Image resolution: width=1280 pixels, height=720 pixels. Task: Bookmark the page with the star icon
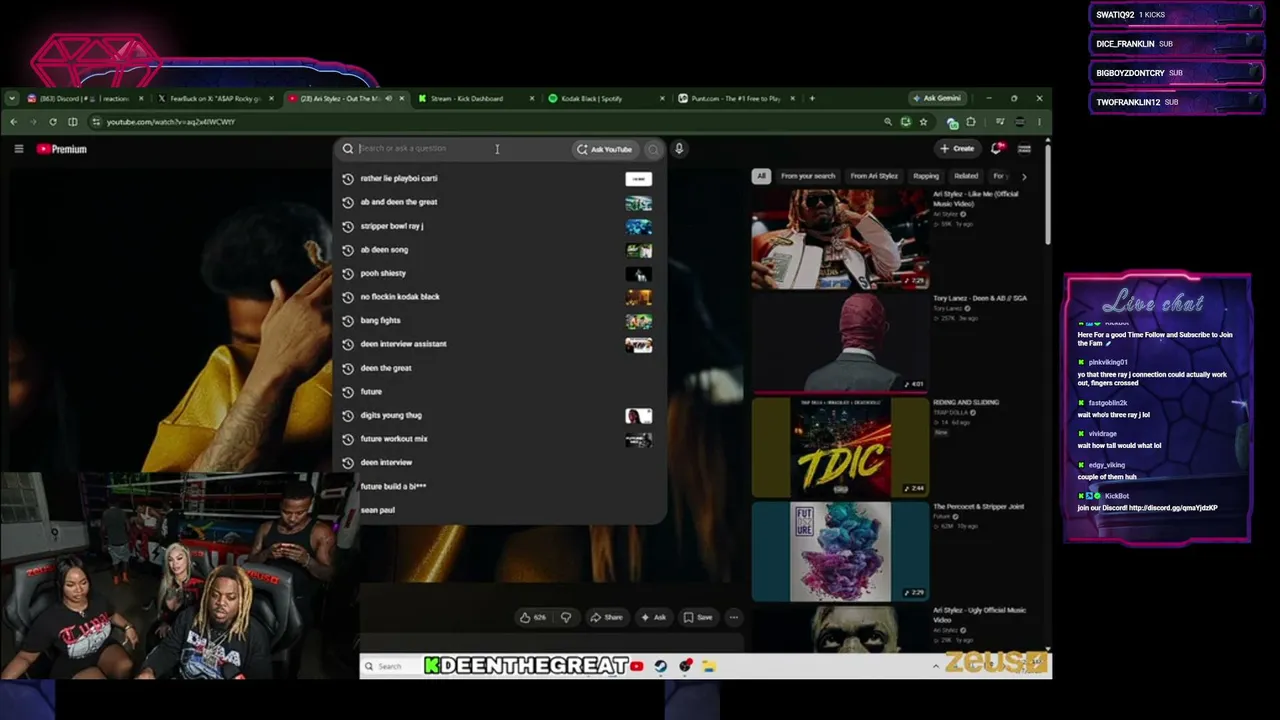pos(923,122)
